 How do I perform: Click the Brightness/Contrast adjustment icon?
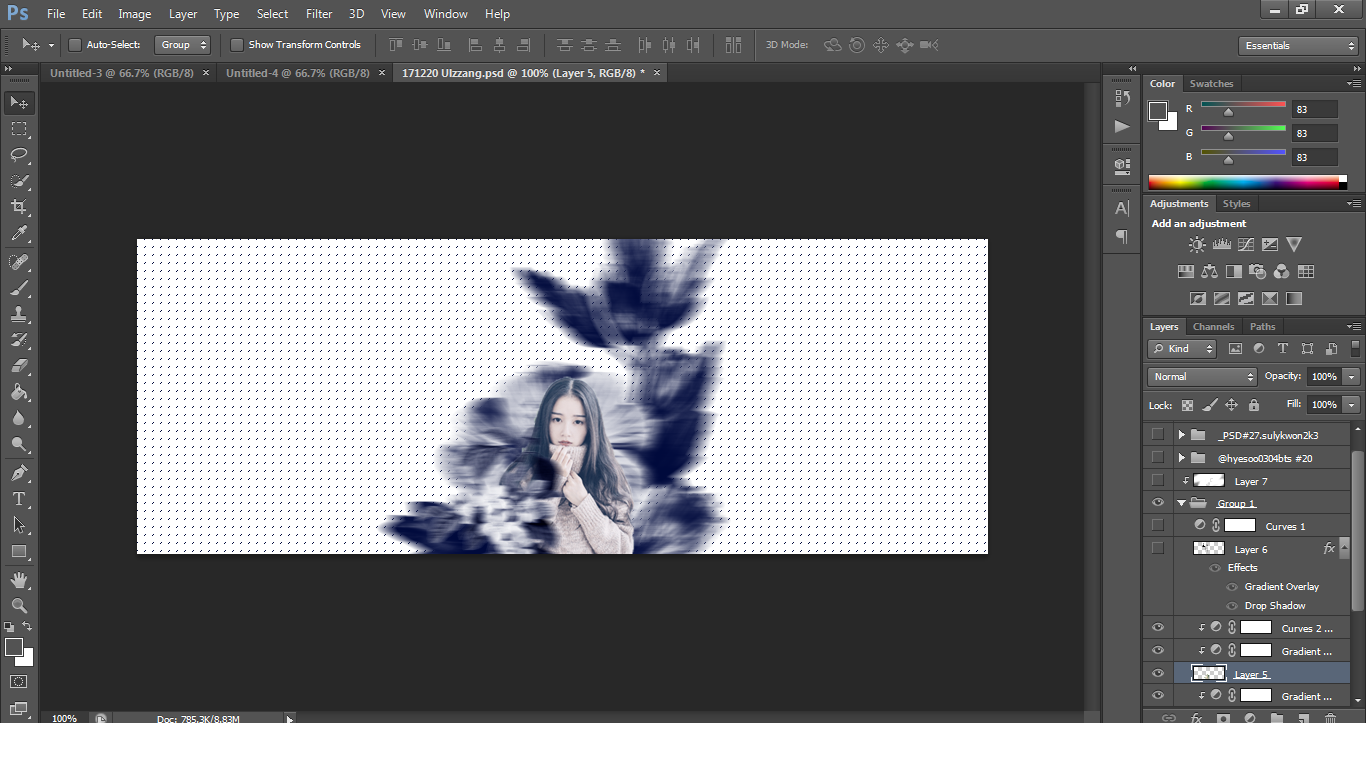[x=1197, y=244]
